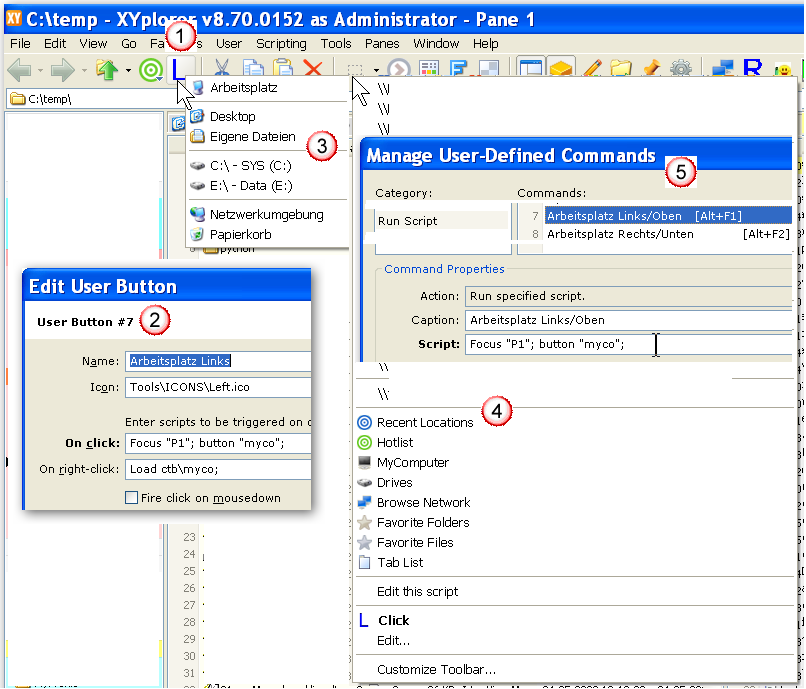
Task: Click Eigene Dateien in dropdown list
Action: (252, 137)
